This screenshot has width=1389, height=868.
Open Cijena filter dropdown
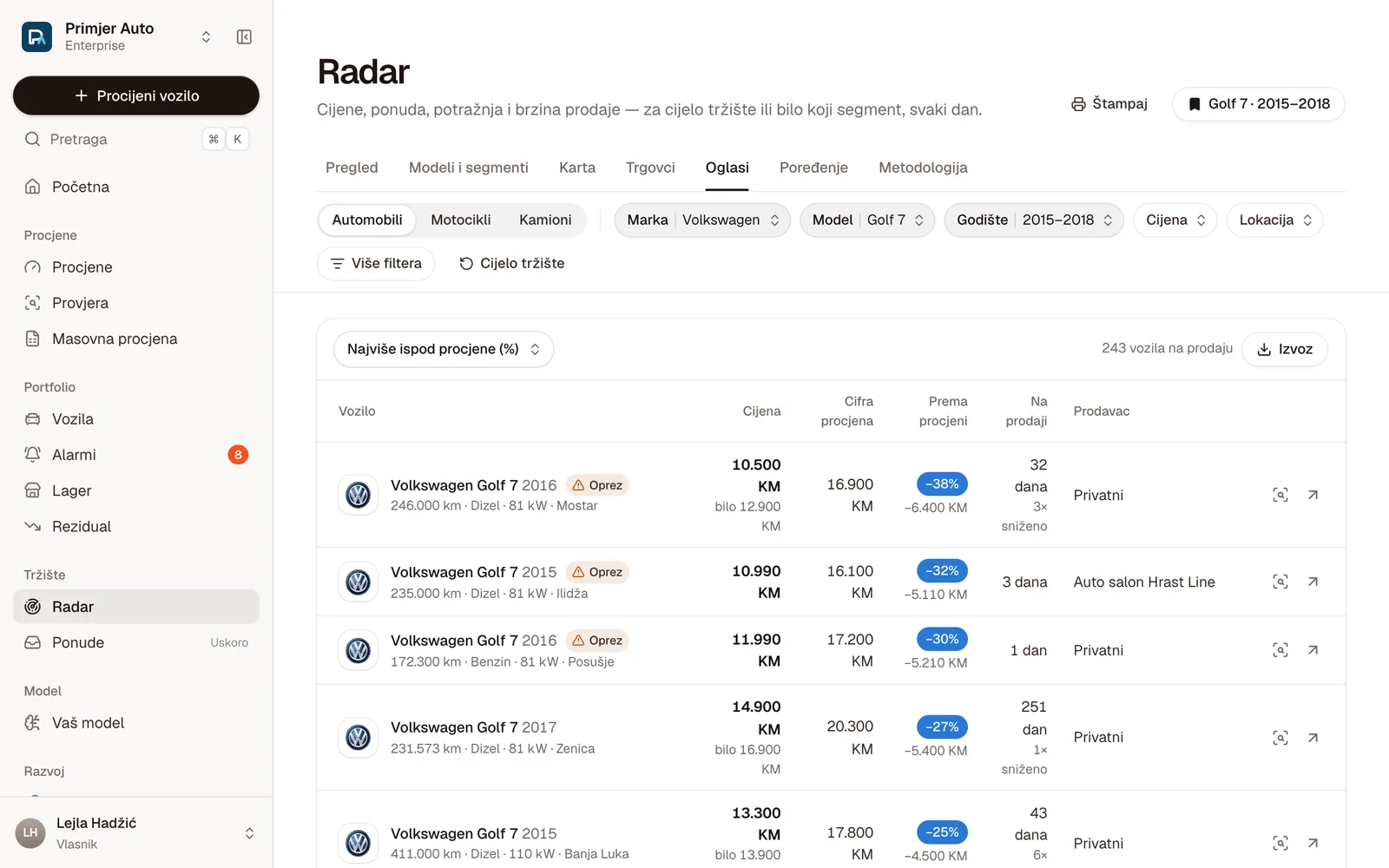click(1175, 220)
